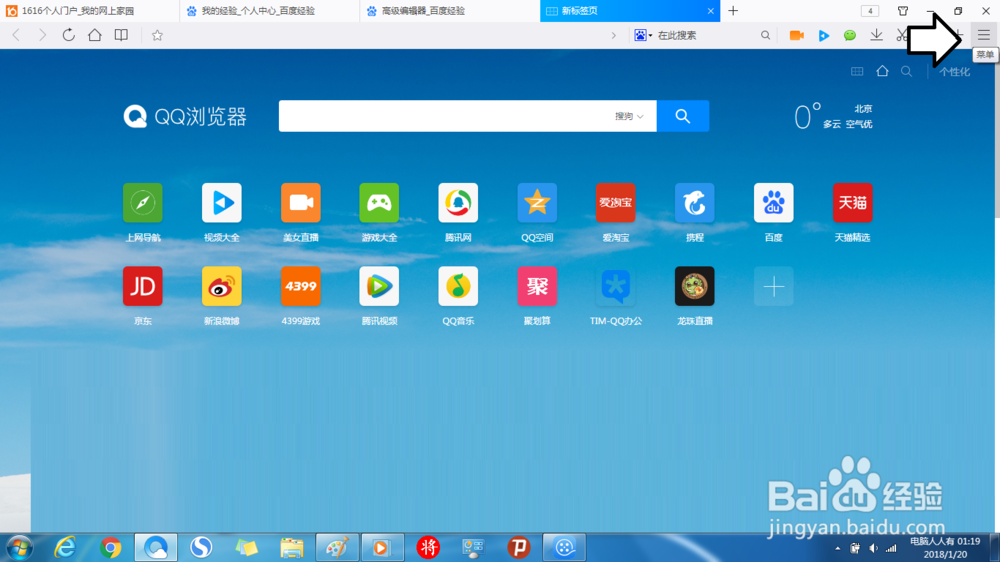This screenshot has width=1000, height=562.
Task: Open the QQ空间 shortcut
Action: 537,212
